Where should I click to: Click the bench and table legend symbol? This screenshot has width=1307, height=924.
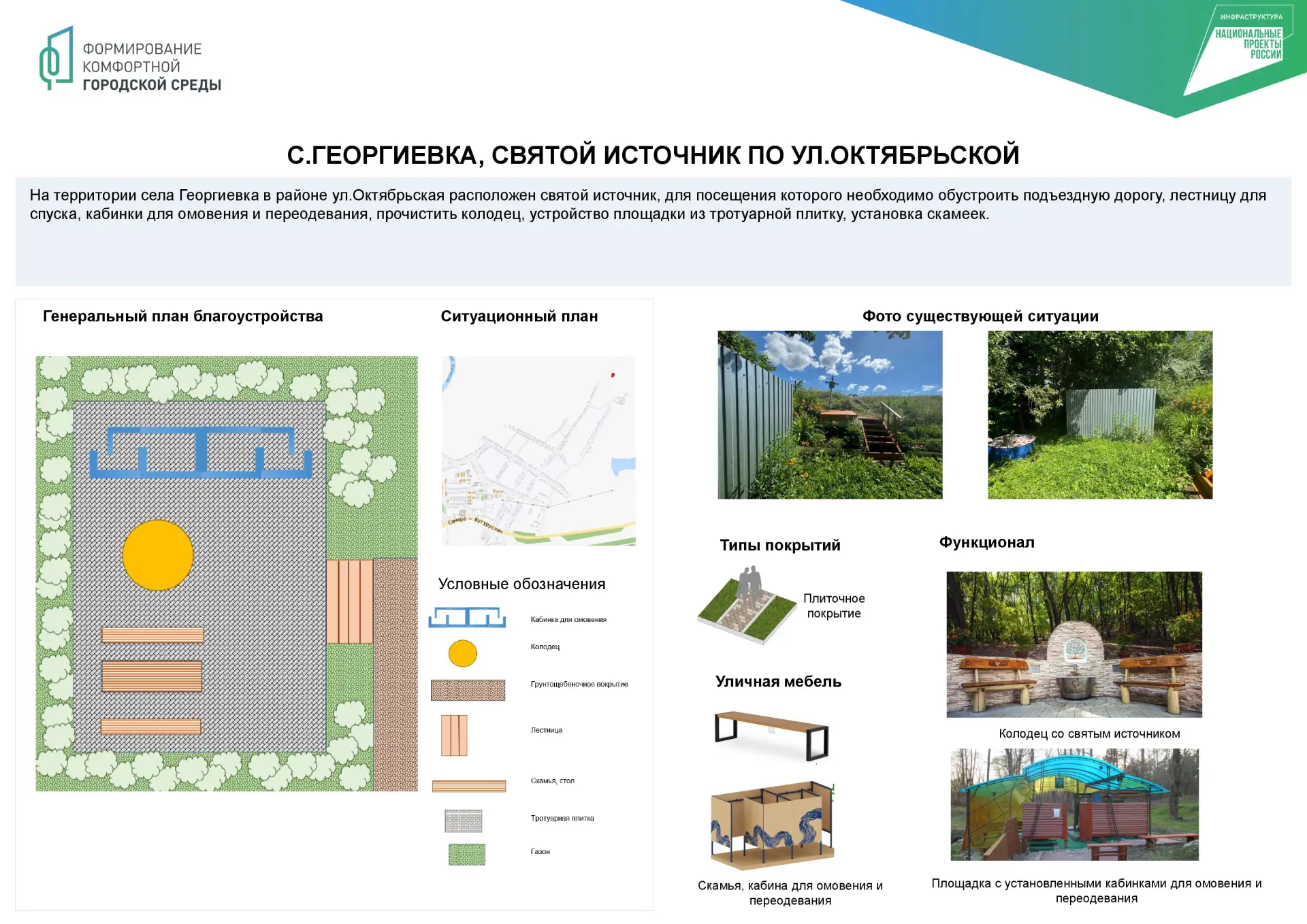pos(469,786)
